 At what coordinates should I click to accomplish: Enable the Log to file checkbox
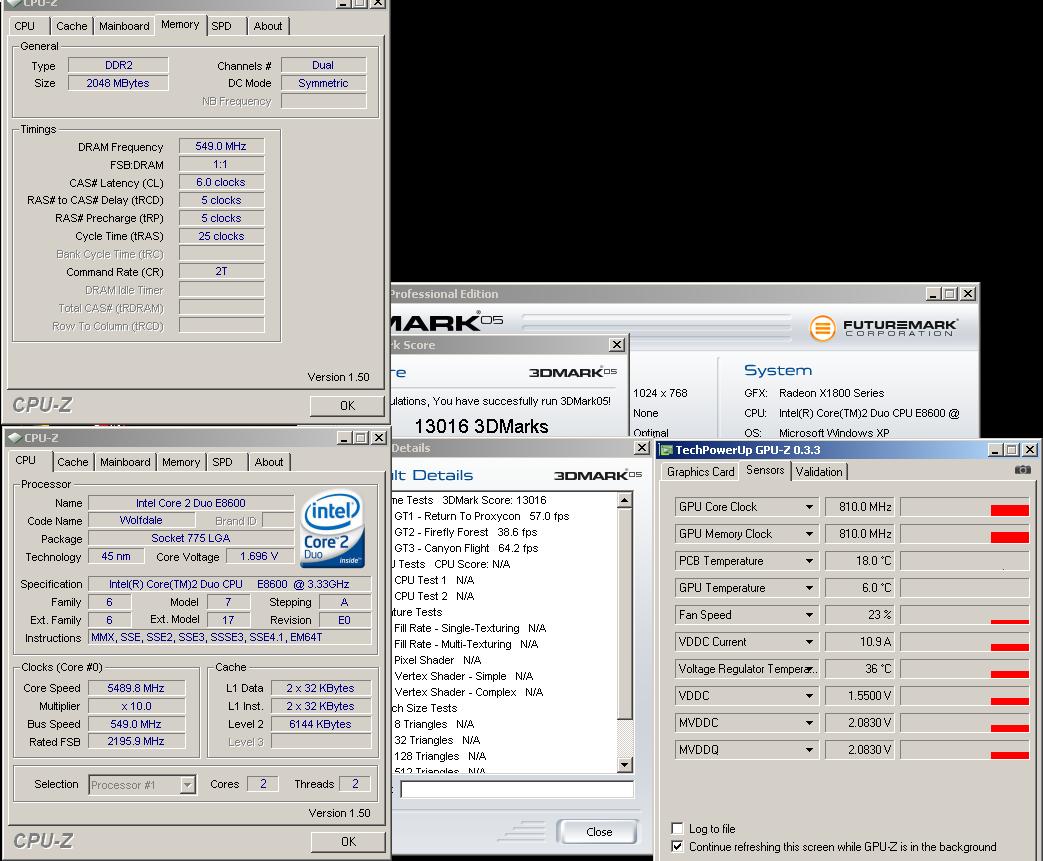677,828
